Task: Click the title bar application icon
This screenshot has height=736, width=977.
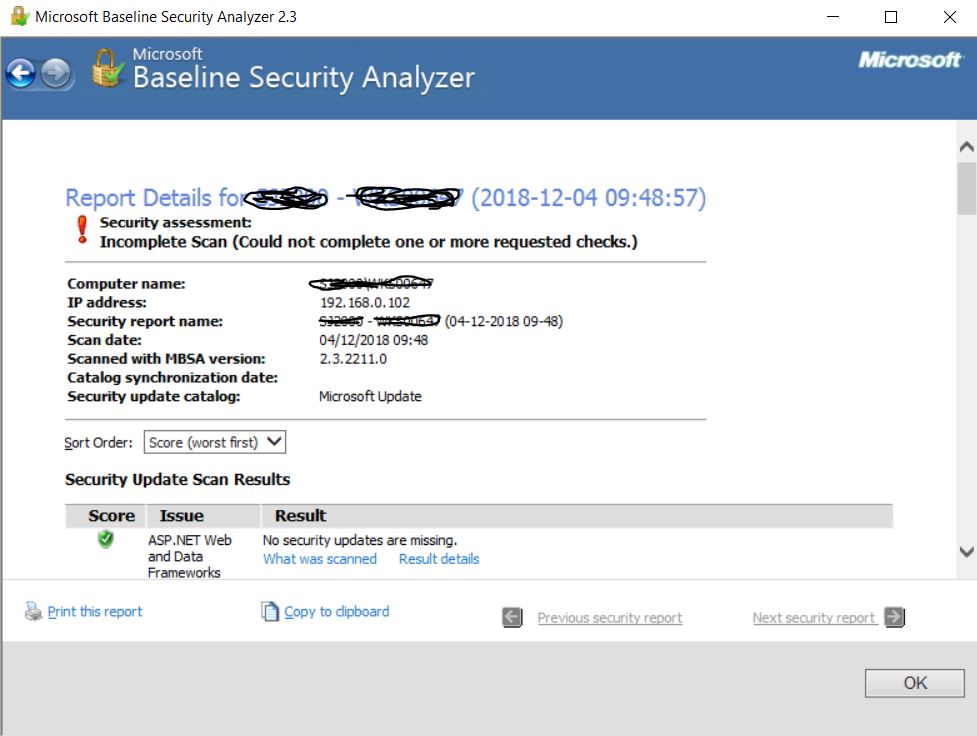Action: pos(19,16)
